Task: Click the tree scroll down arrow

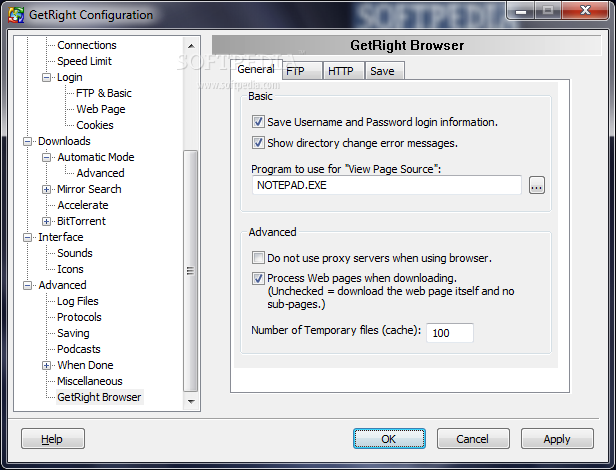Action: coord(191,401)
